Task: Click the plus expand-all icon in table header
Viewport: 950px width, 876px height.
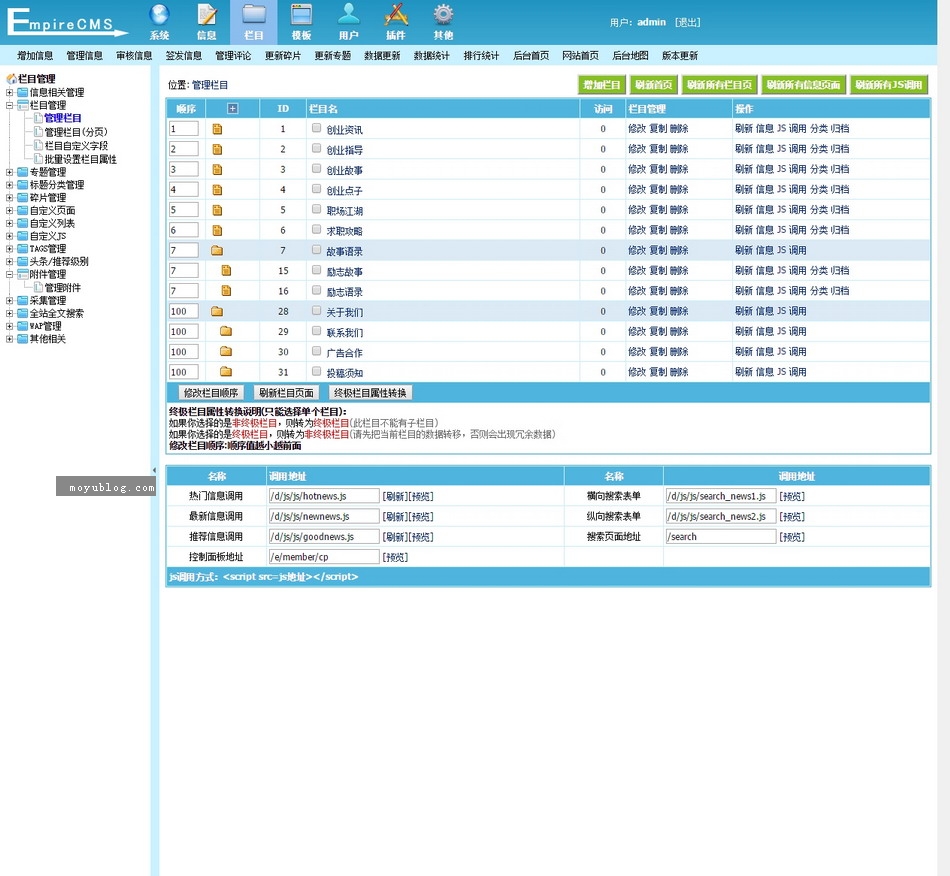Action: tap(233, 108)
